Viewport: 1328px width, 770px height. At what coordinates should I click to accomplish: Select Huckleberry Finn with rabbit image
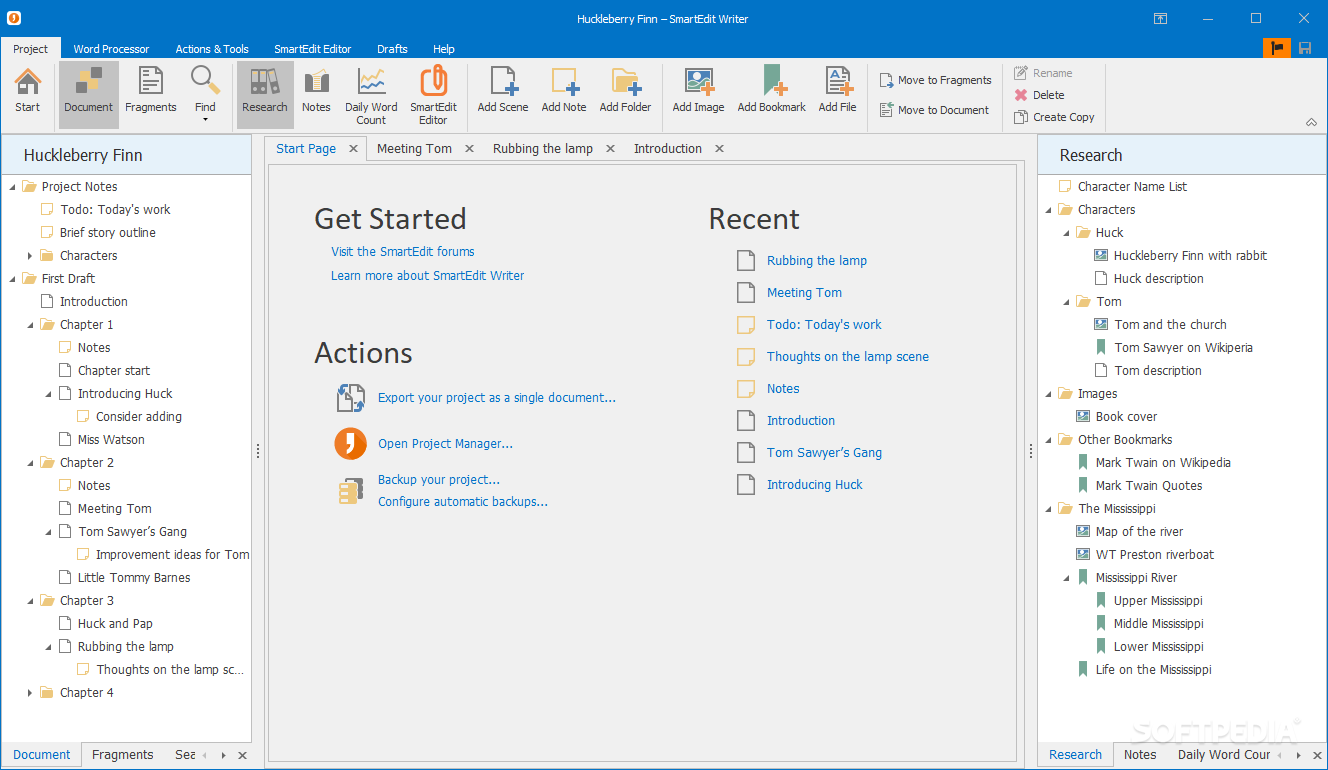point(1190,256)
